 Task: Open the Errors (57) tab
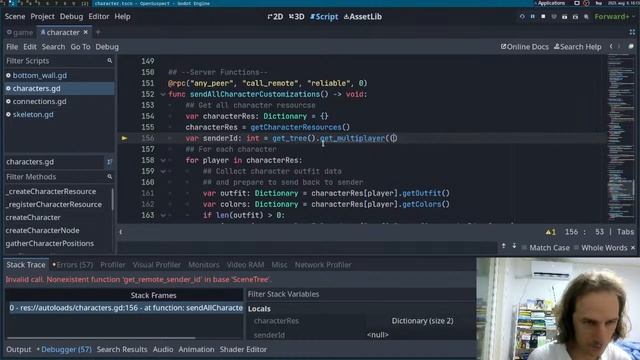pos(73,265)
